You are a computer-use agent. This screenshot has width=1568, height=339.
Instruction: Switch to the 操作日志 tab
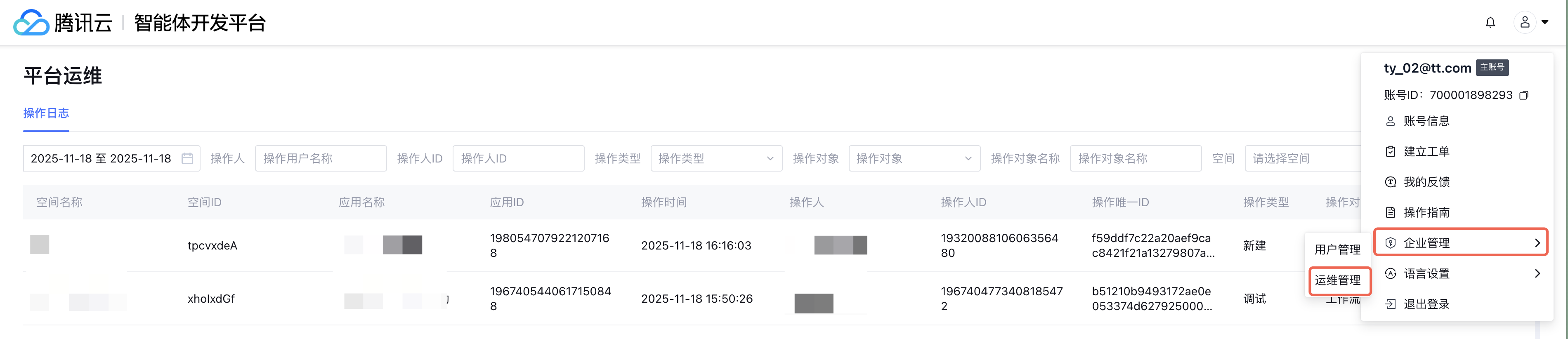46,113
